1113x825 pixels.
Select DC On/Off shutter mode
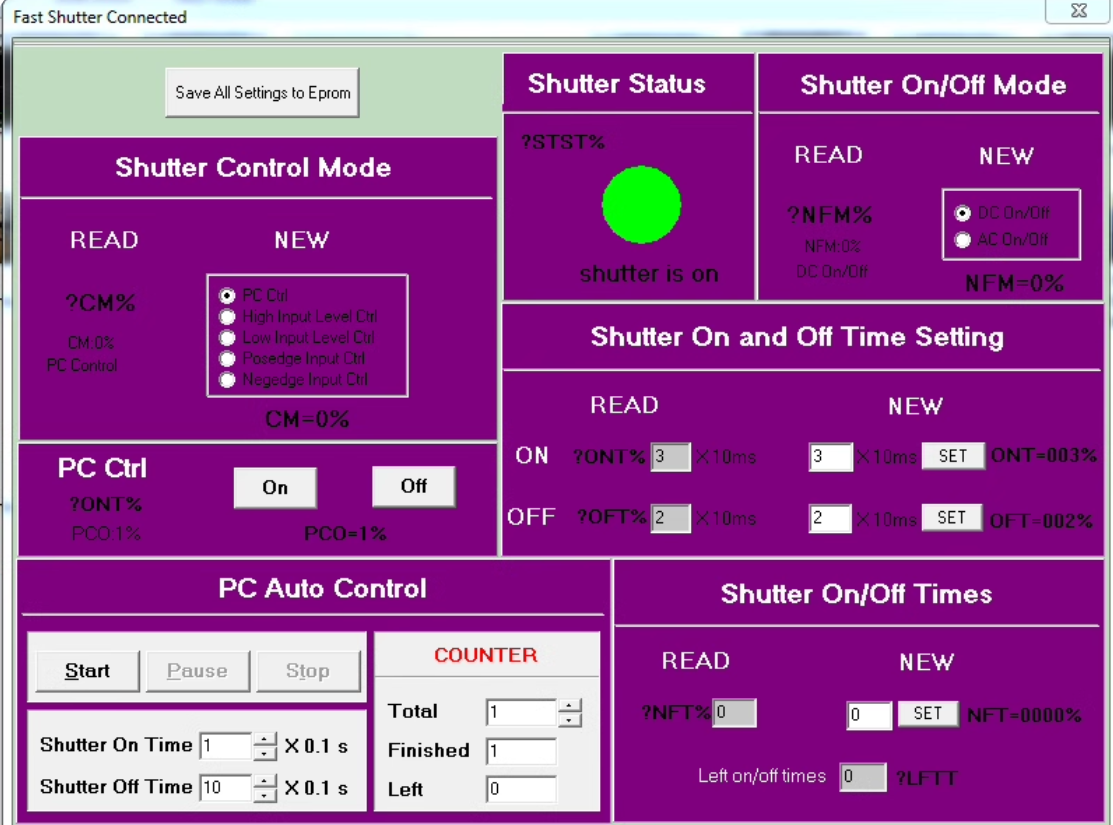click(x=963, y=213)
